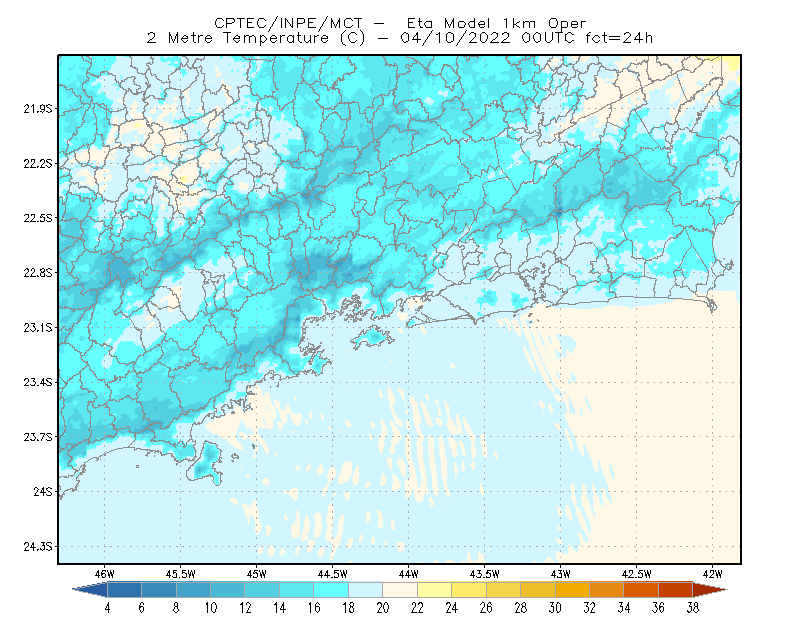Select the 24–26 degree yellow legend swatch
The image size is (800, 618).
469,590
